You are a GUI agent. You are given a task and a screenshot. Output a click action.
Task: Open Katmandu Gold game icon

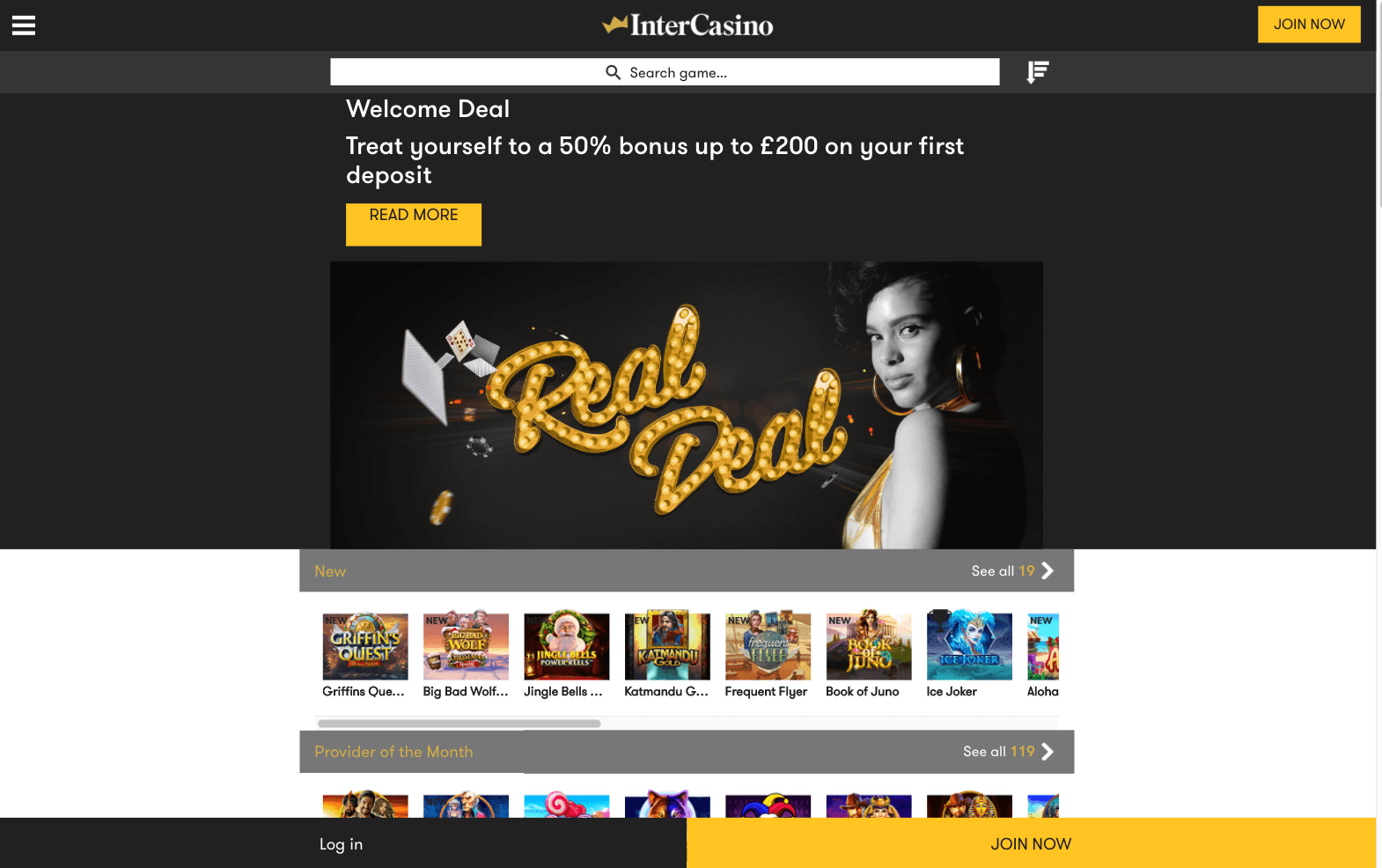pos(667,646)
